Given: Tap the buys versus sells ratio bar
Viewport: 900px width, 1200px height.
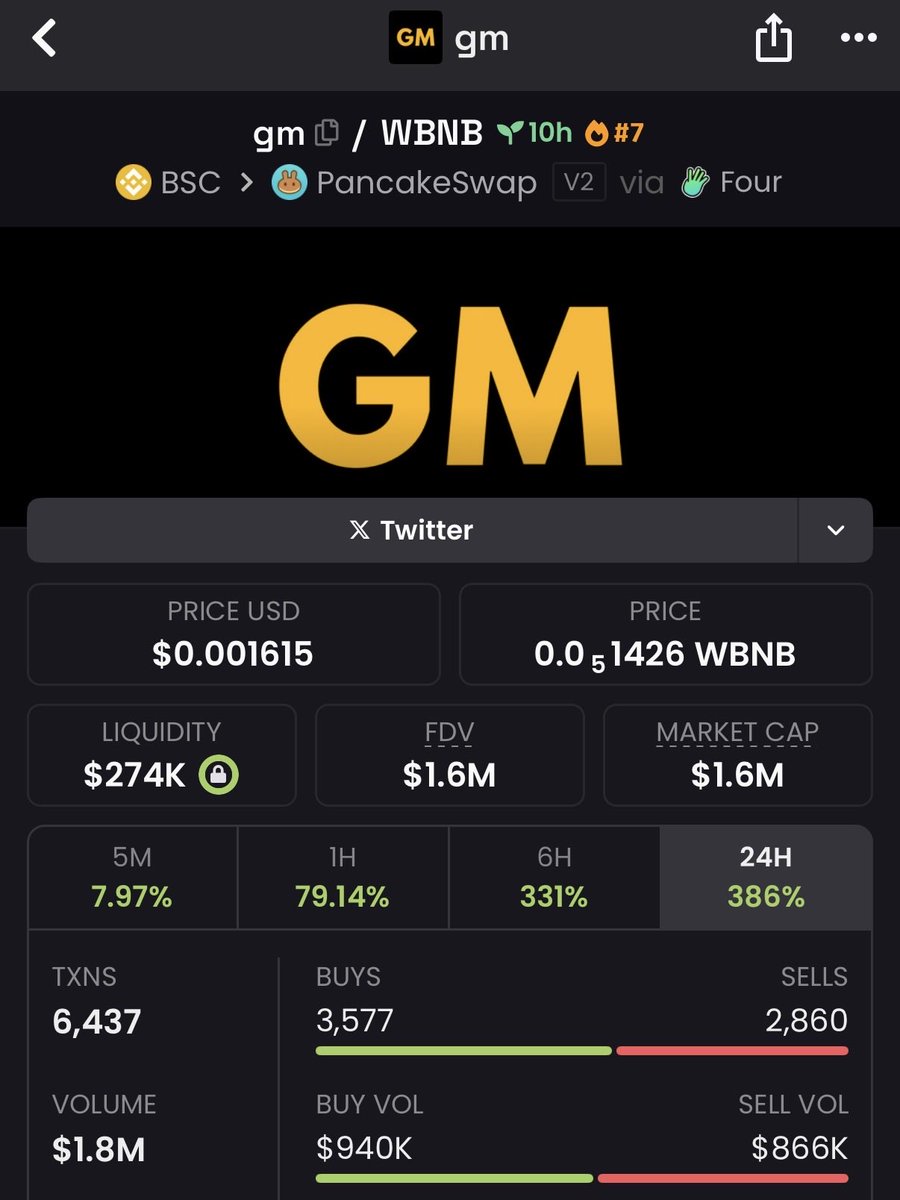Looking at the screenshot, I should [581, 1051].
